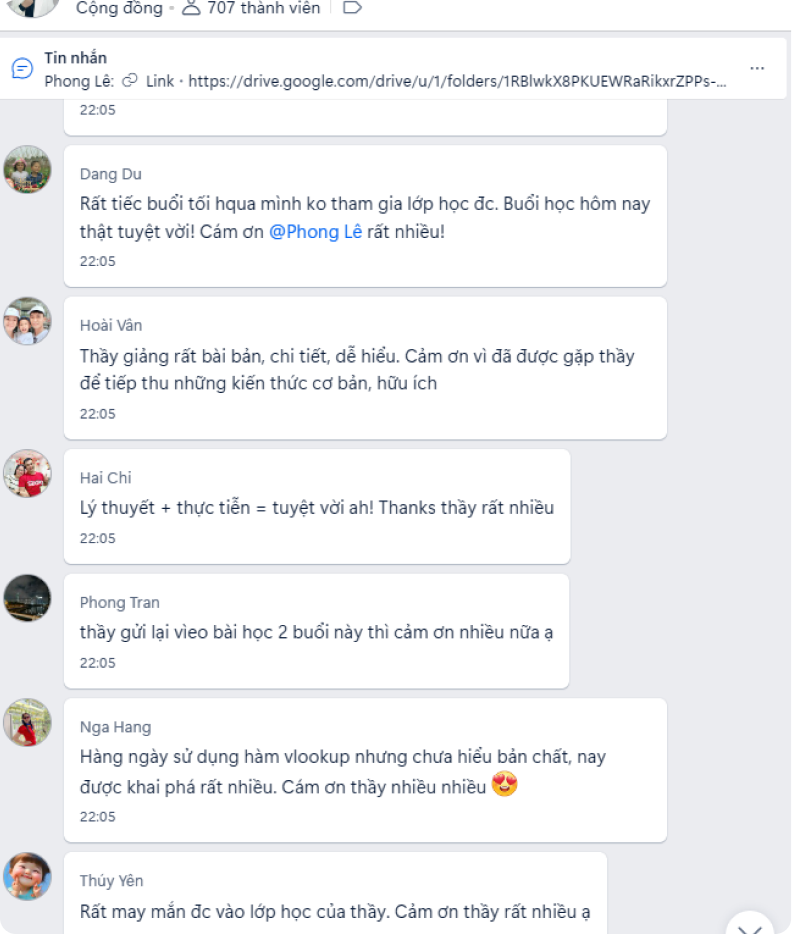This screenshot has width=792, height=934.
Task: Open Dang Du's avatar
Action: tap(27, 169)
